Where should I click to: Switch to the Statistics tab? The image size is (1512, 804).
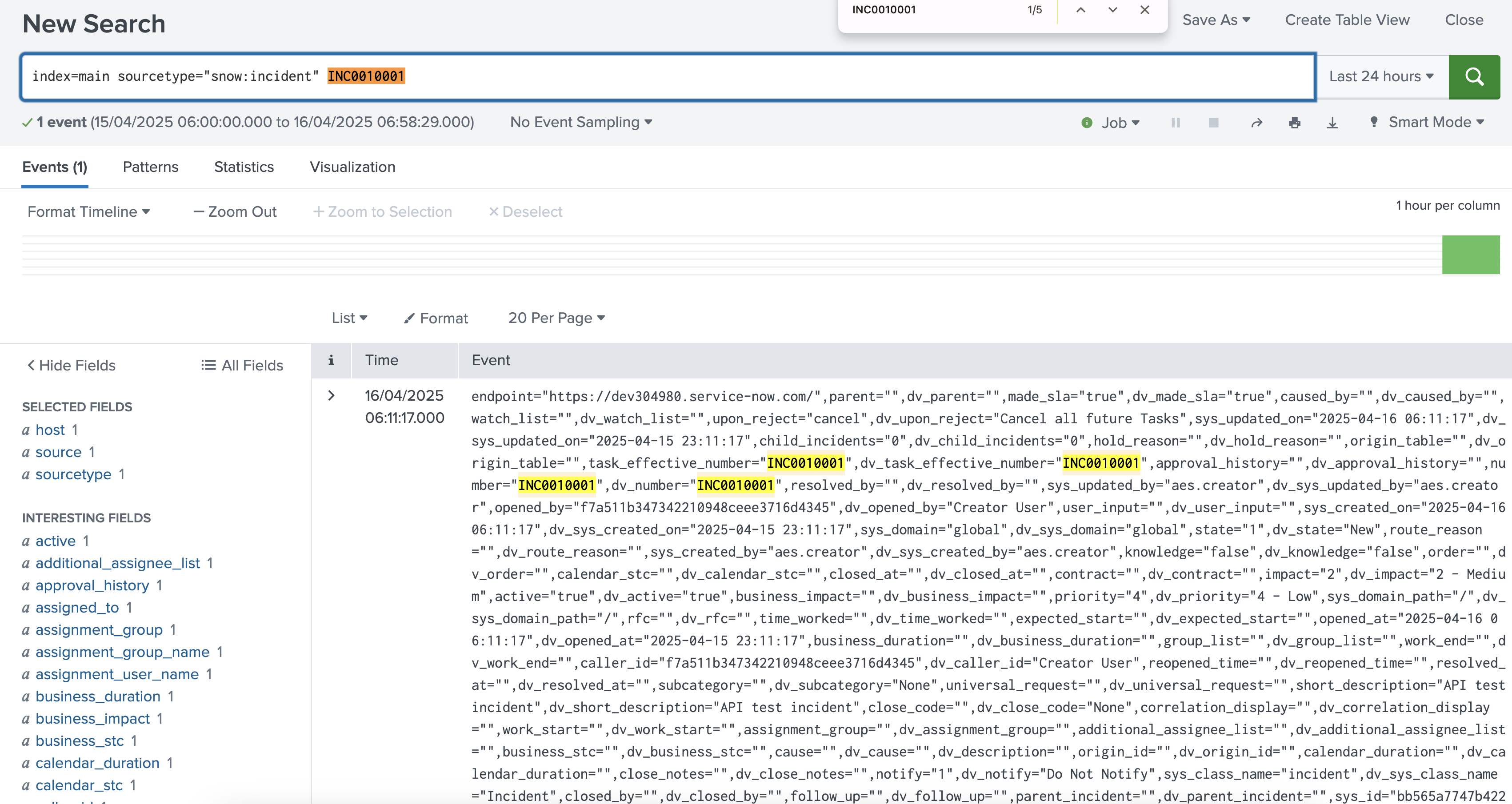[244, 167]
